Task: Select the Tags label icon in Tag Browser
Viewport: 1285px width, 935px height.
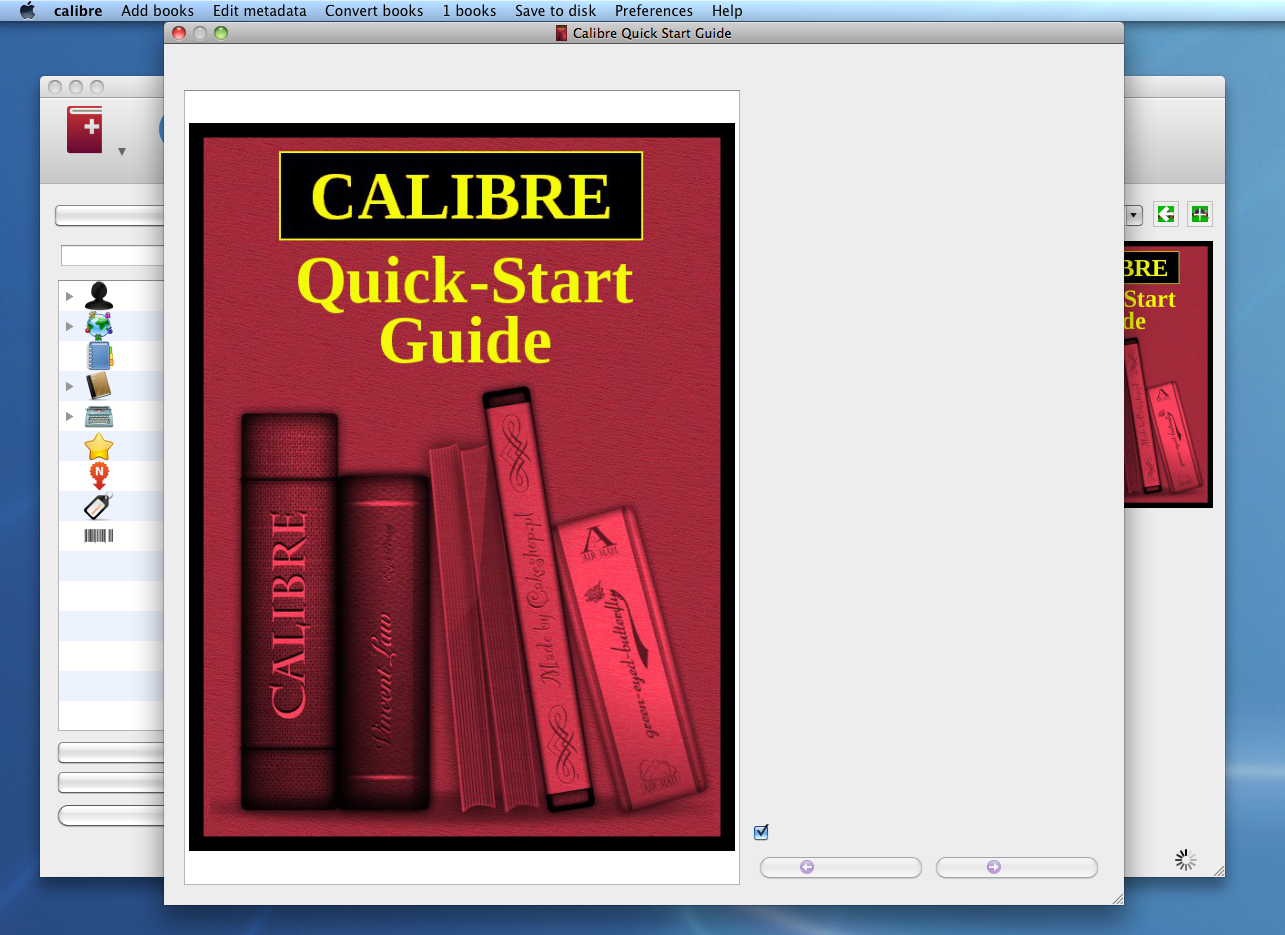Action: (98, 506)
